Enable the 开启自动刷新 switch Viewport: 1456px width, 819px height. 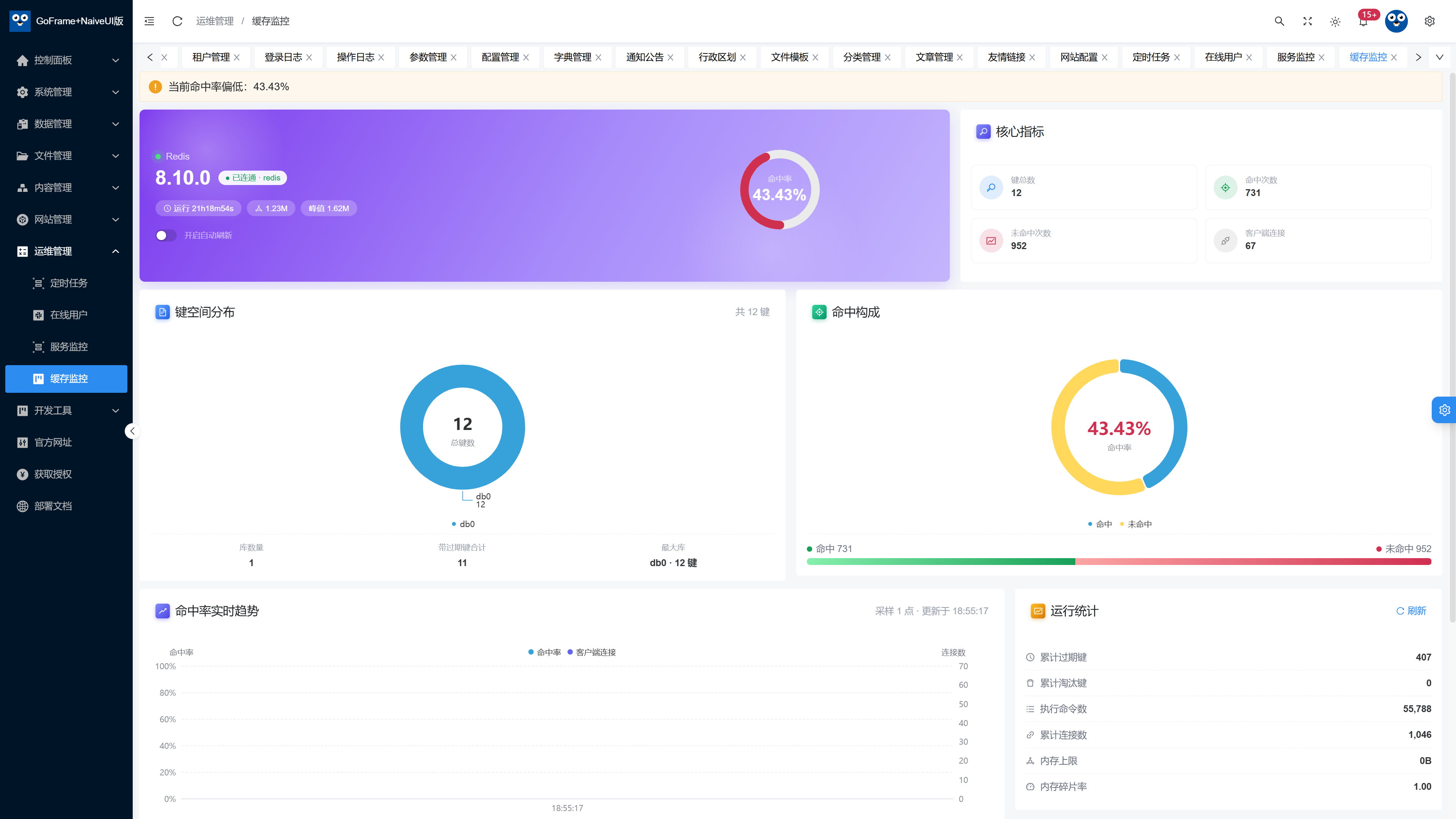point(166,235)
